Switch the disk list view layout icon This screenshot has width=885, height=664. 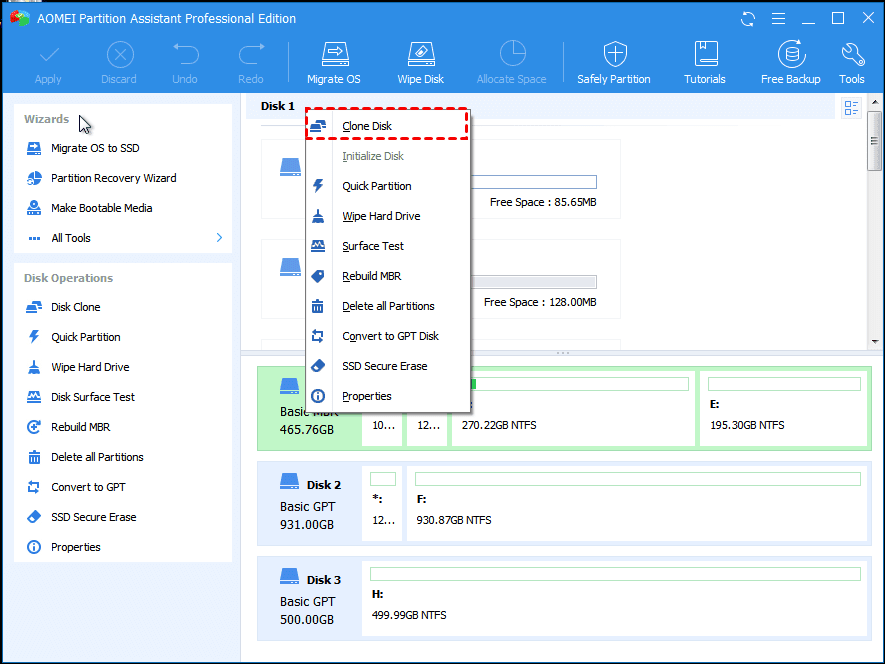coord(851,107)
